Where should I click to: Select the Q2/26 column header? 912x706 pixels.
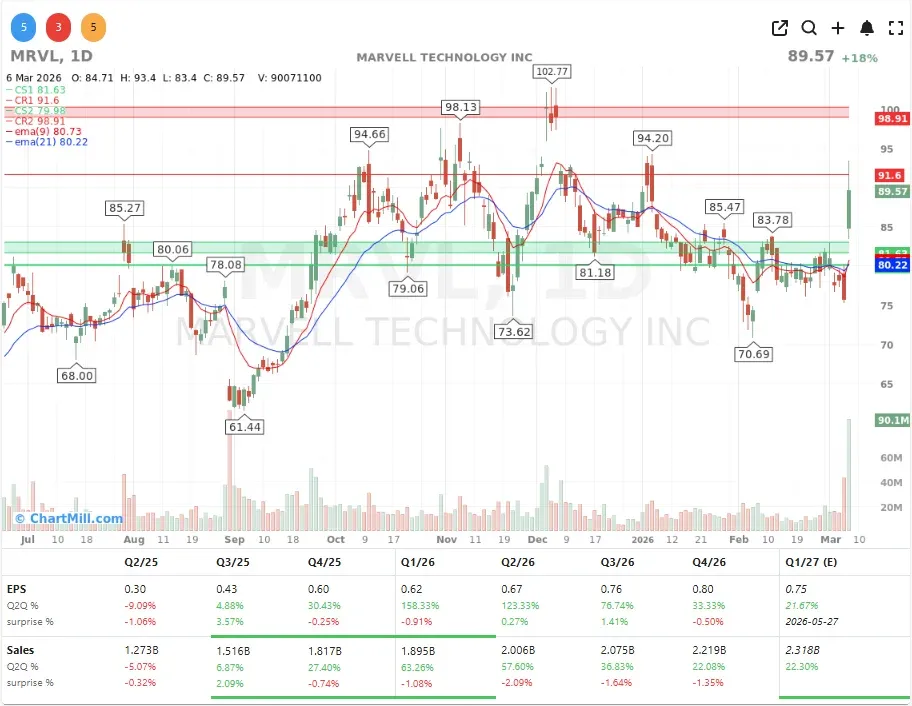[x=516, y=562]
